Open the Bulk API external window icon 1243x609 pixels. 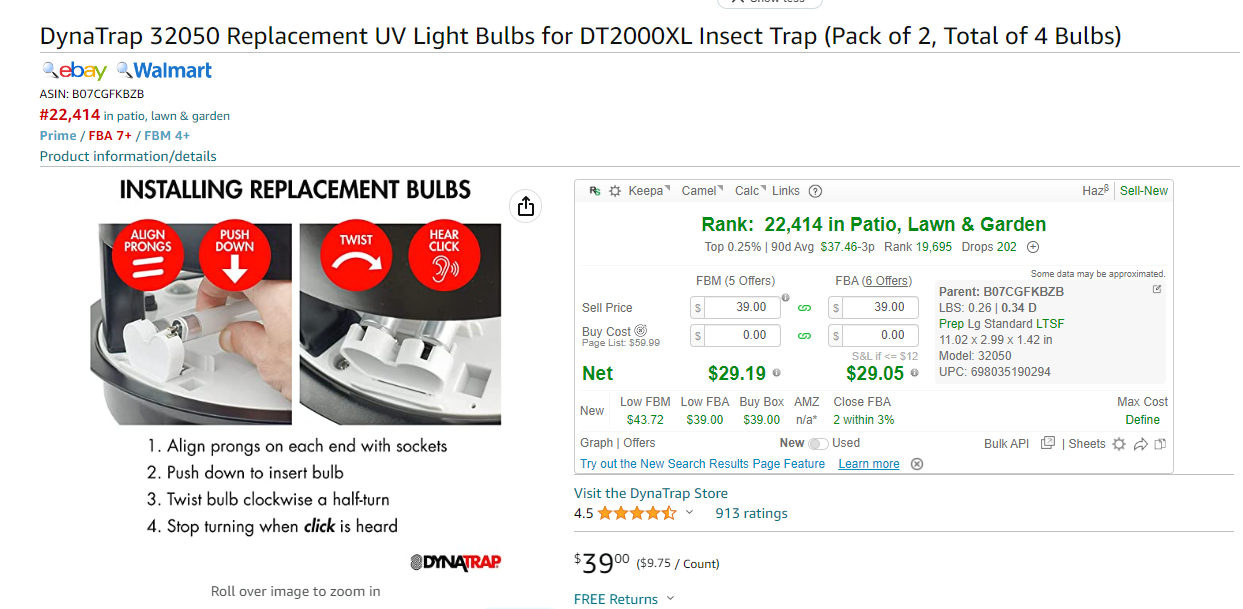pos(1047,443)
